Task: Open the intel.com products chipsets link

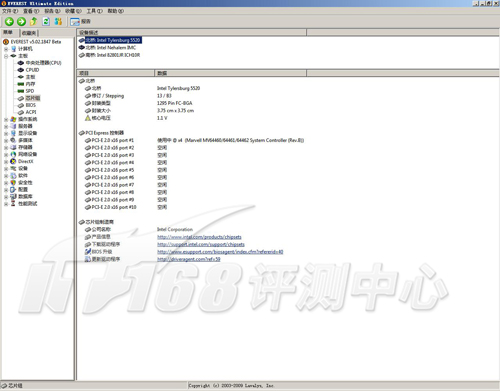Action: pos(199,237)
